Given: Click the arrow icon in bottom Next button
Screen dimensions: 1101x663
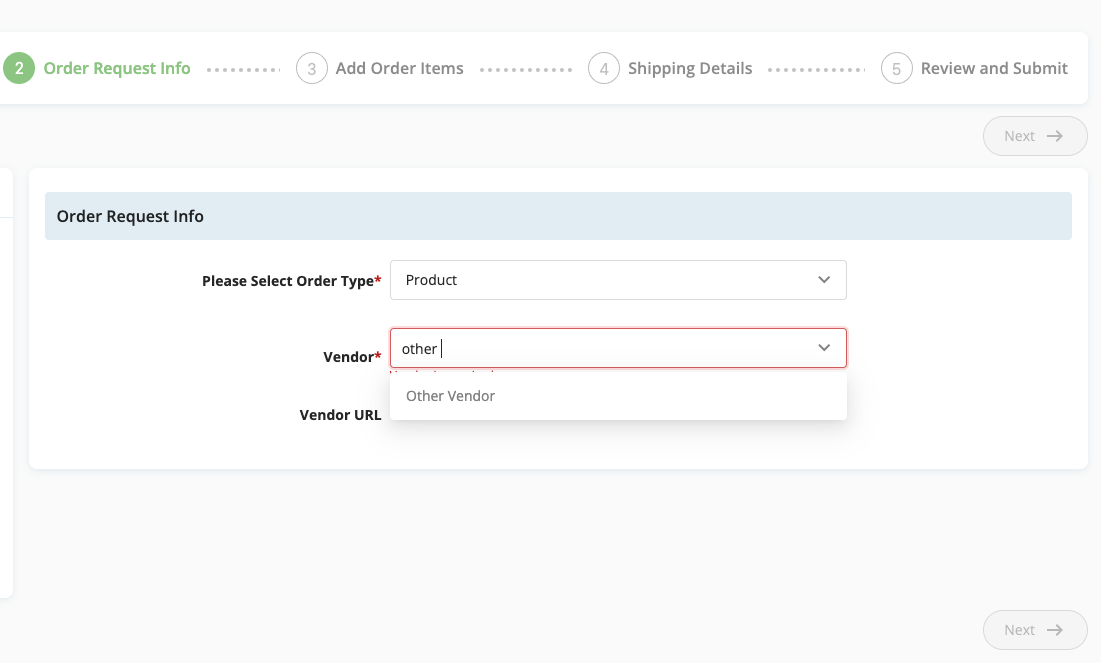Looking at the screenshot, I should [1055, 630].
